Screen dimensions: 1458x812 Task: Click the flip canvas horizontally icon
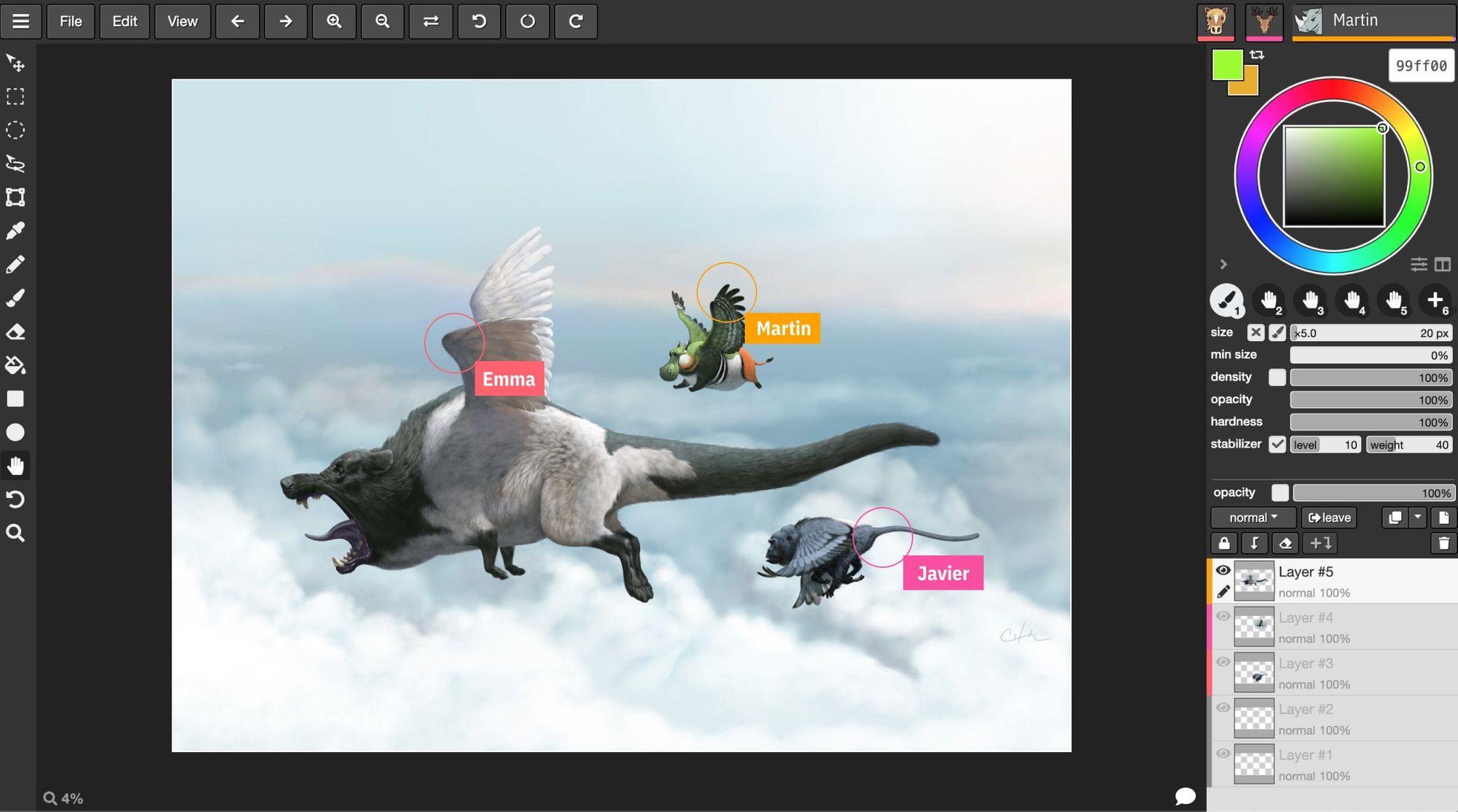(431, 21)
